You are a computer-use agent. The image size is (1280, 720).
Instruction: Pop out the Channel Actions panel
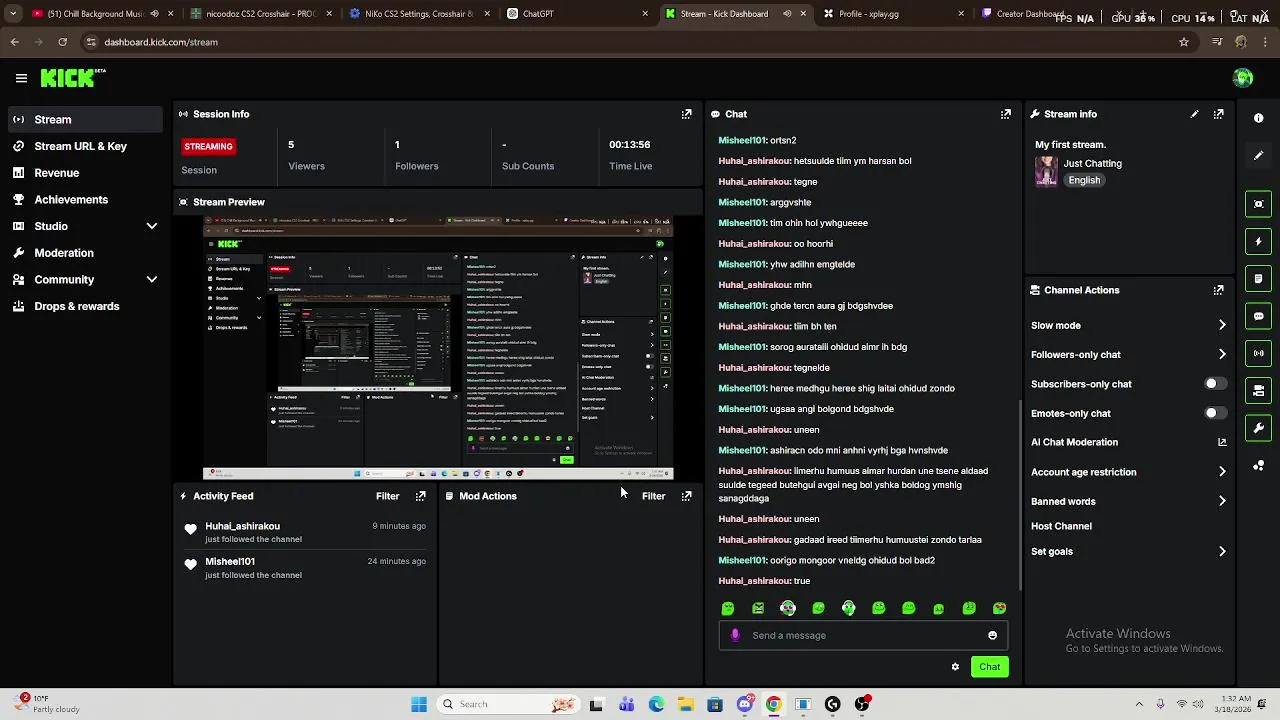(1218, 290)
